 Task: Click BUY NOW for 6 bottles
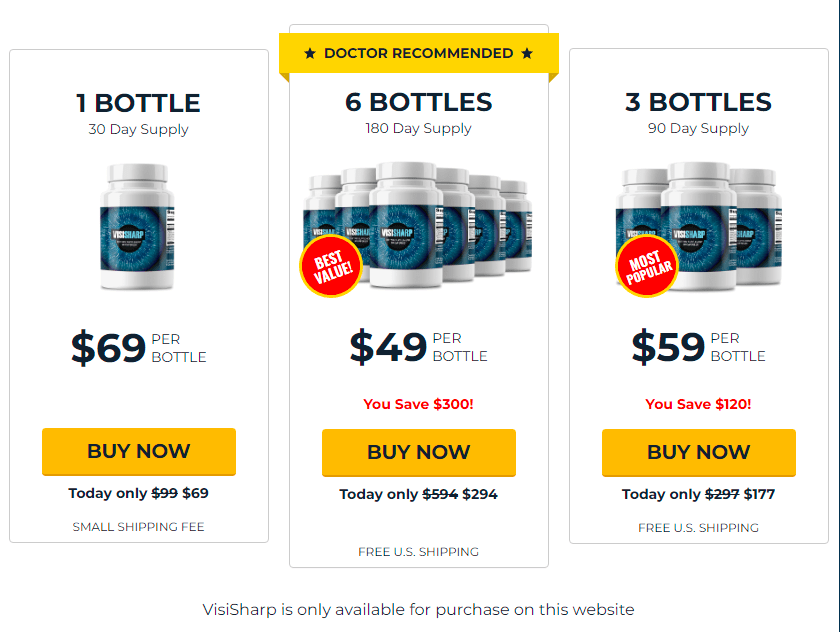point(418,452)
